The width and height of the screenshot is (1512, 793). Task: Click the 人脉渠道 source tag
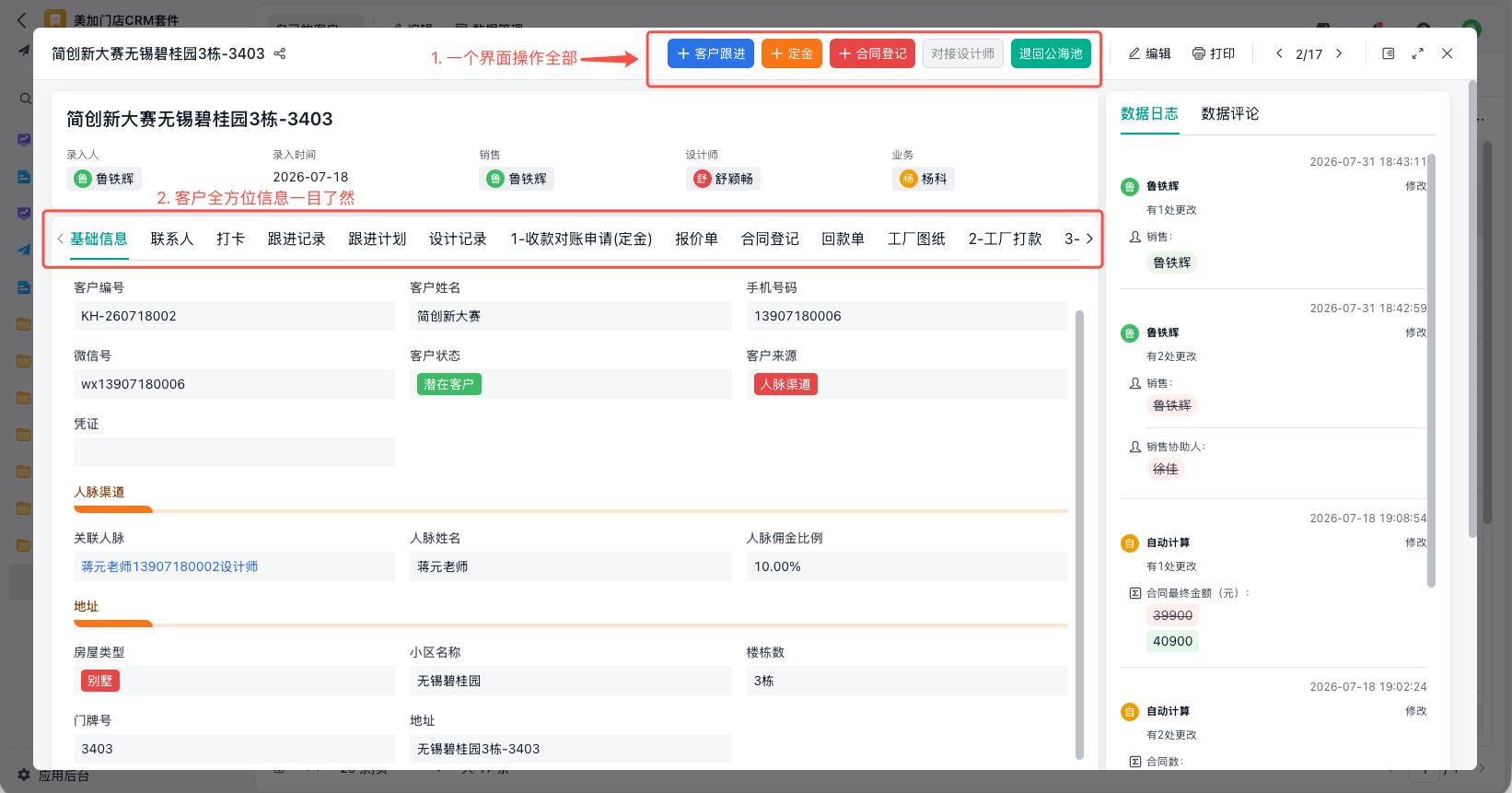[x=785, y=384]
